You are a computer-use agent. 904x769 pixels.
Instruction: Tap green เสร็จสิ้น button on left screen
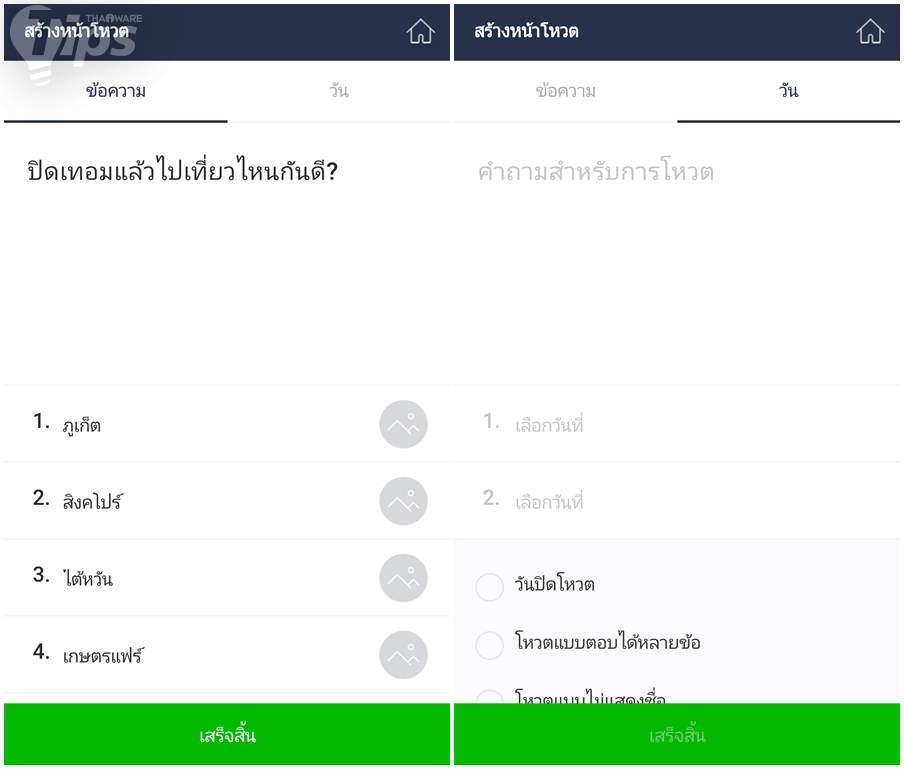(227, 734)
